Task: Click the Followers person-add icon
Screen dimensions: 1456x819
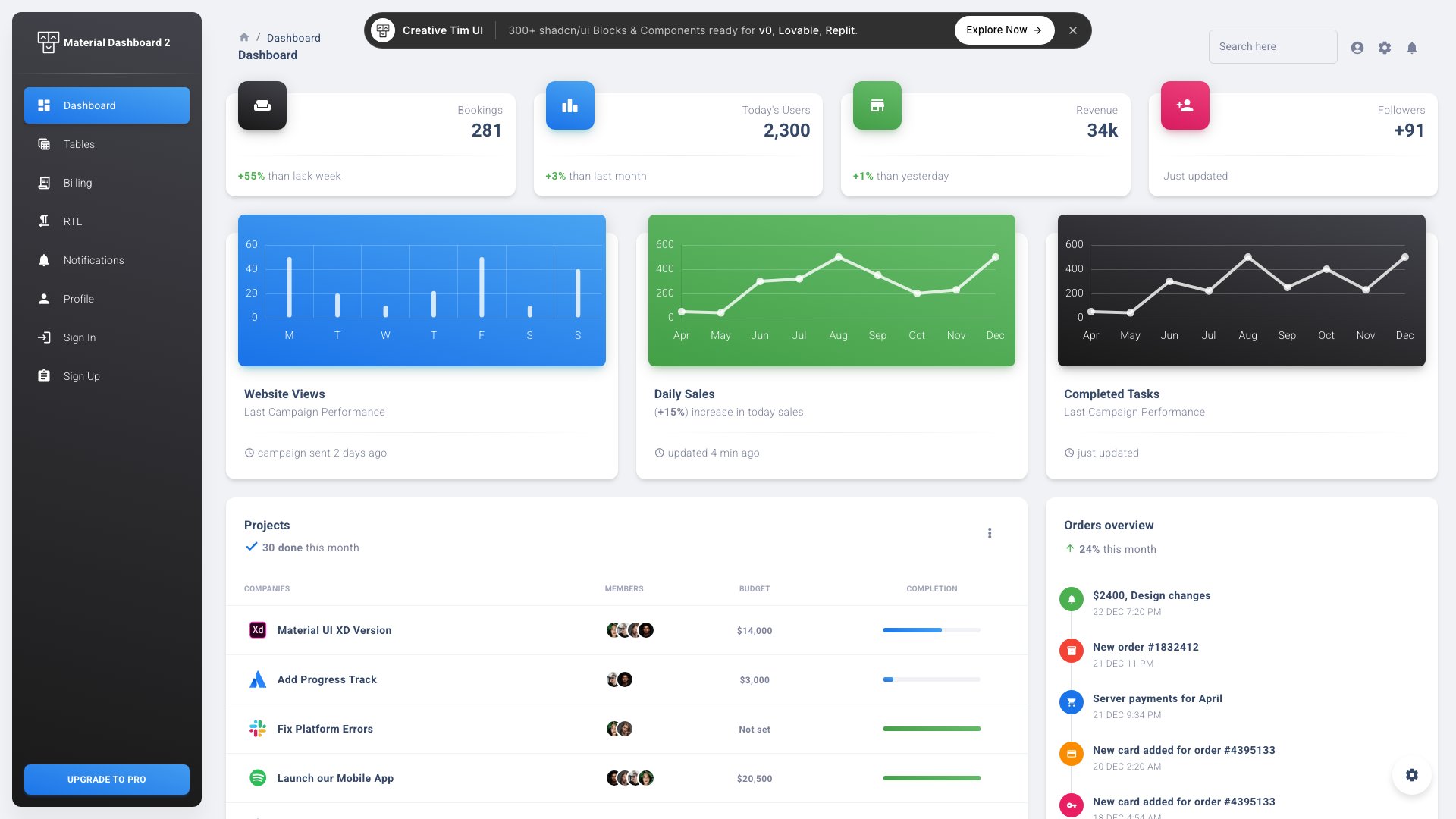Action: click(1185, 105)
